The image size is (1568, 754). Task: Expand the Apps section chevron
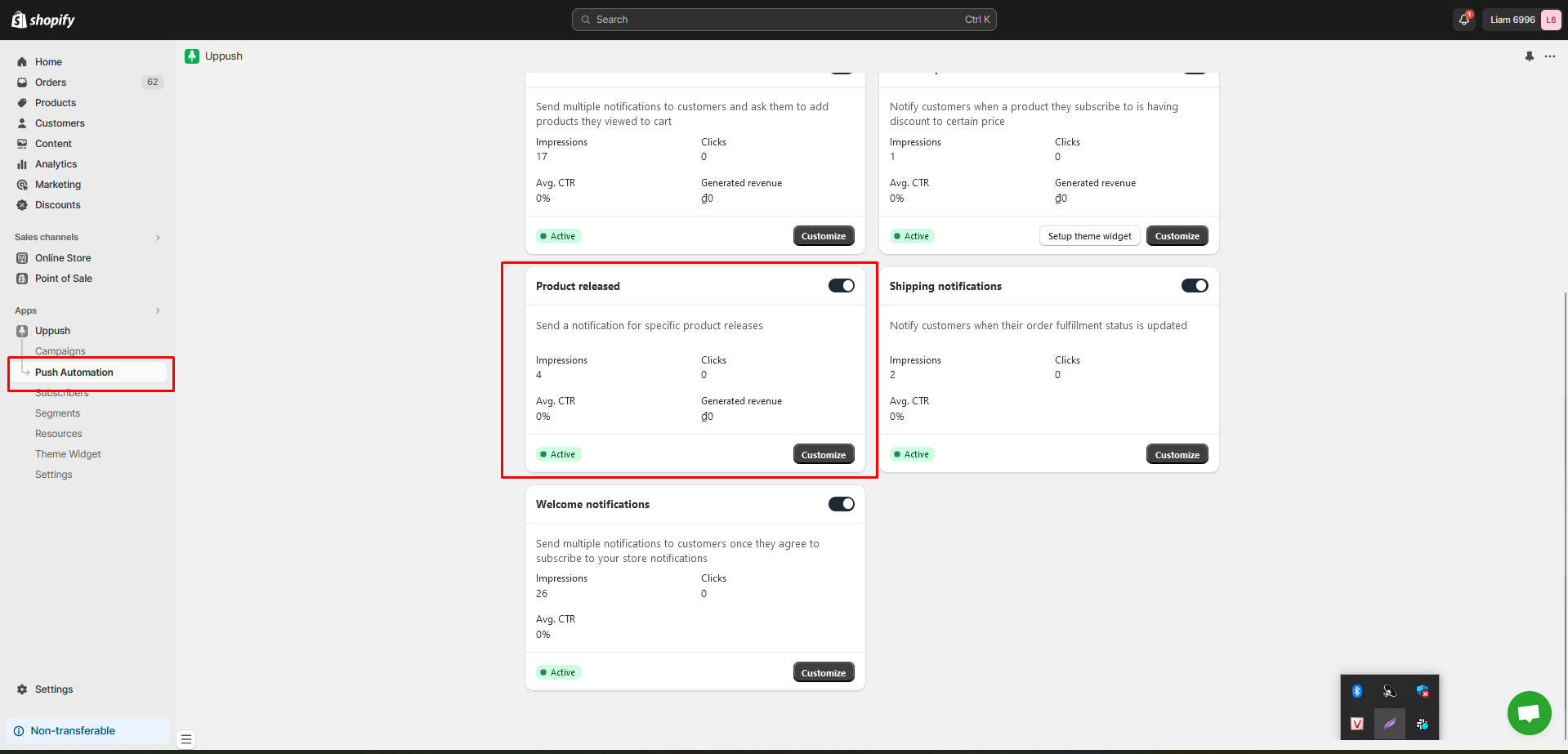(x=158, y=311)
